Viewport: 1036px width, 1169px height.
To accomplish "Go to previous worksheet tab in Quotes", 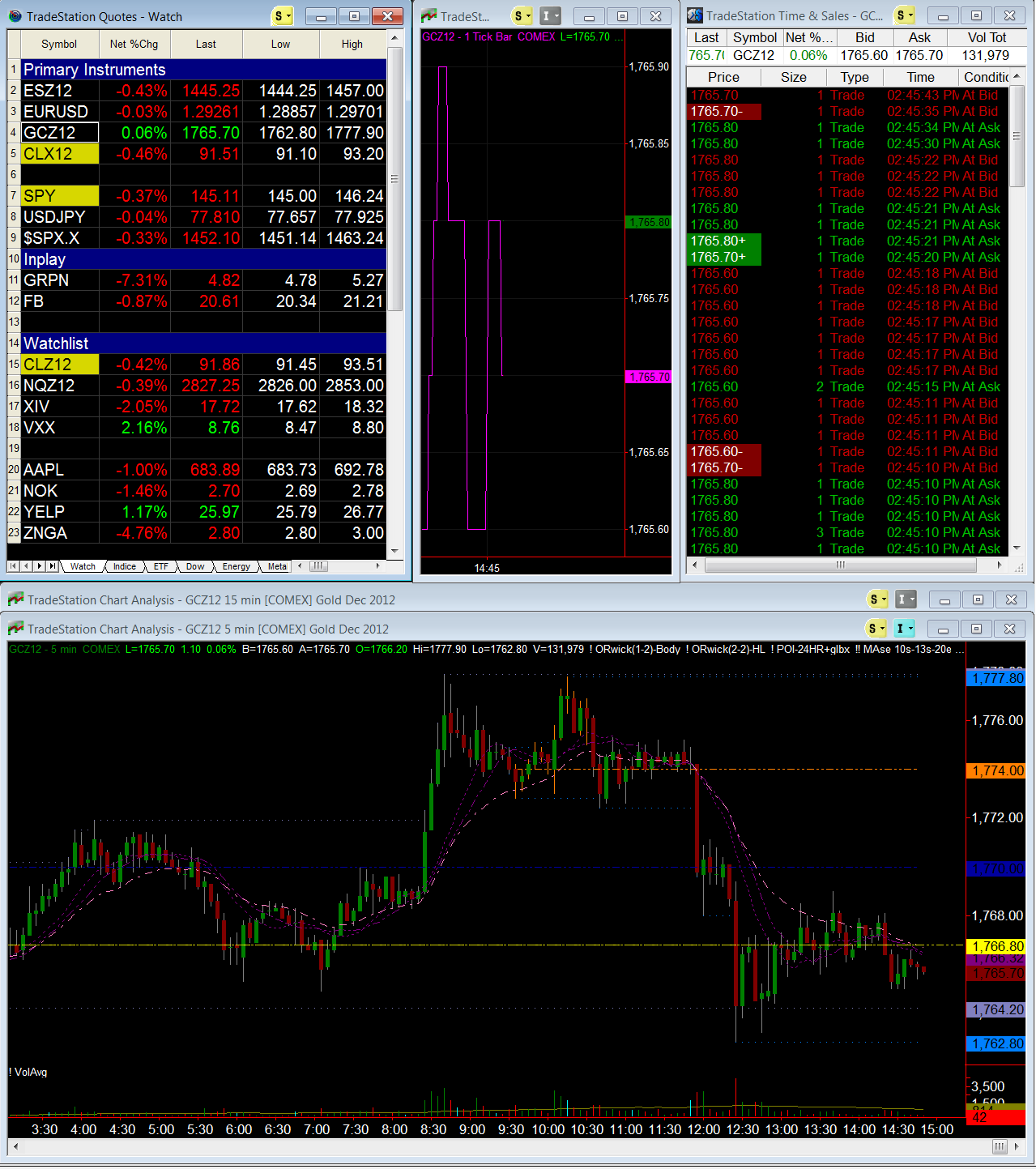I will 27,566.
